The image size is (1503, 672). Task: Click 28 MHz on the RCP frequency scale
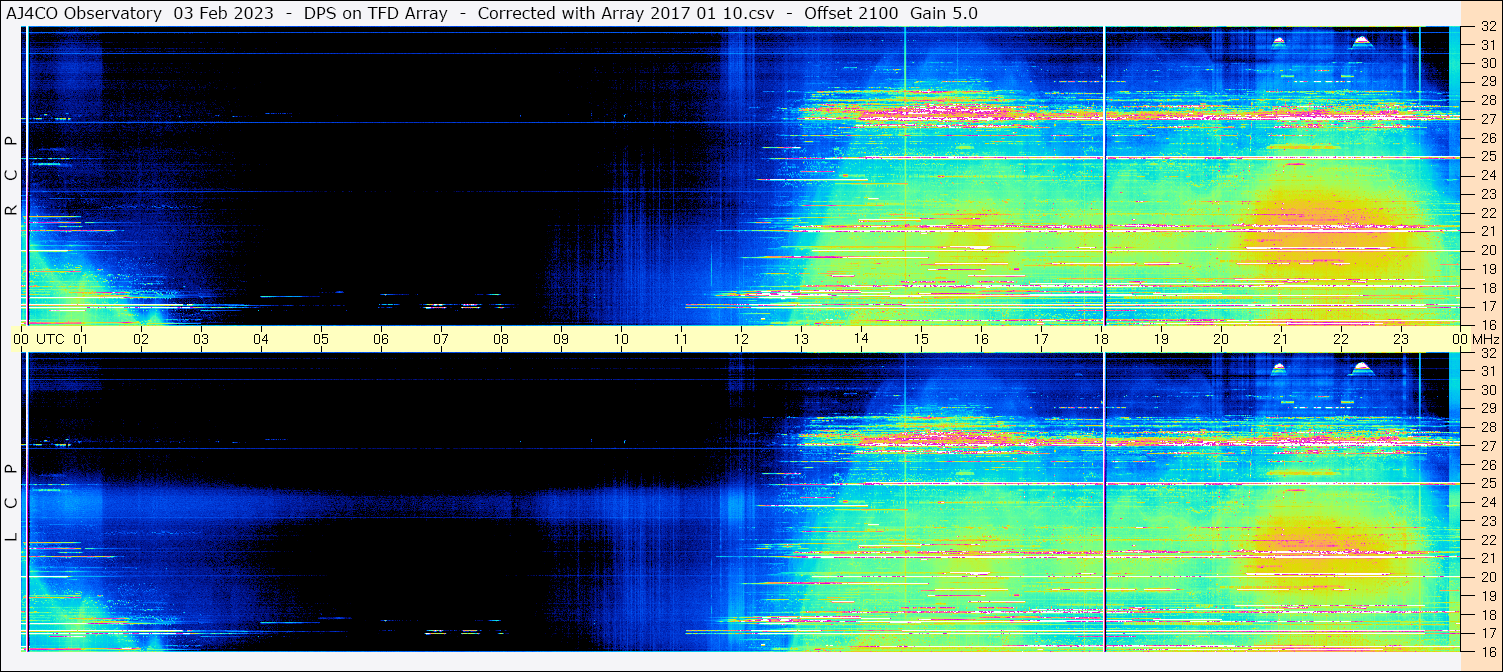[x=1487, y=100]
